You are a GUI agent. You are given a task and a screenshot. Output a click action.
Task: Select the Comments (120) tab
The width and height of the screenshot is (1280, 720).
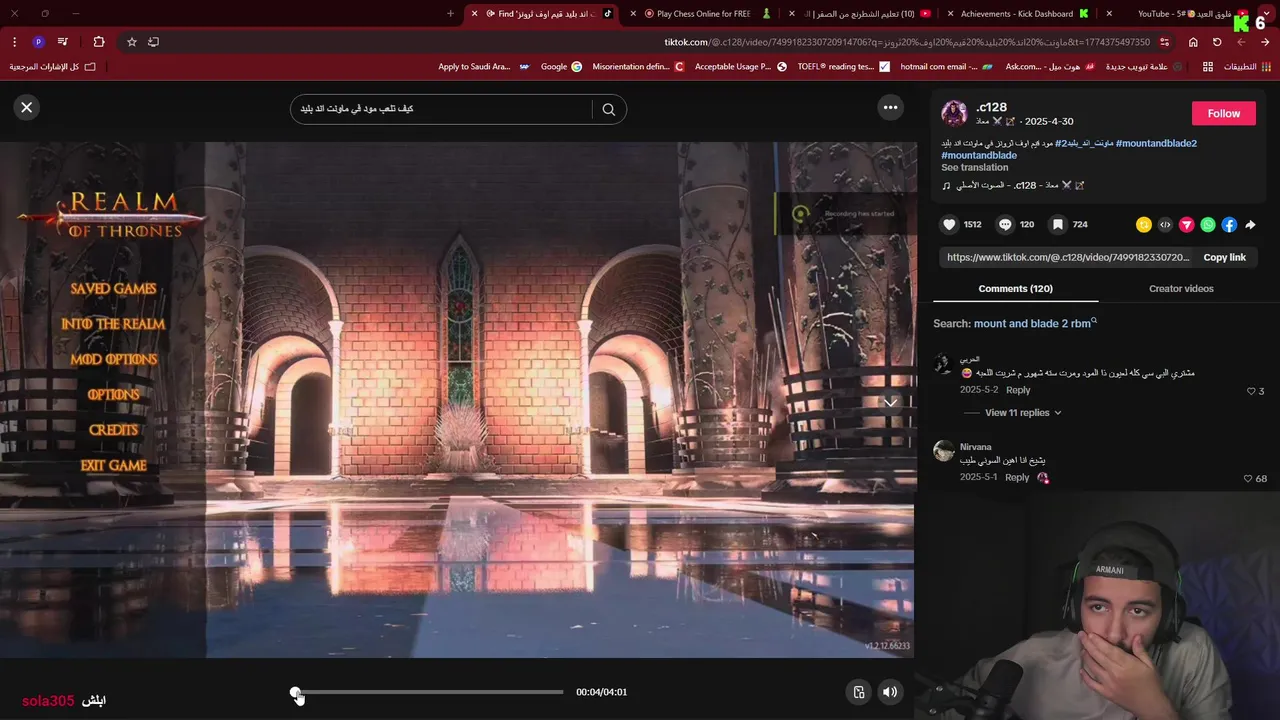pos(1015,289)
